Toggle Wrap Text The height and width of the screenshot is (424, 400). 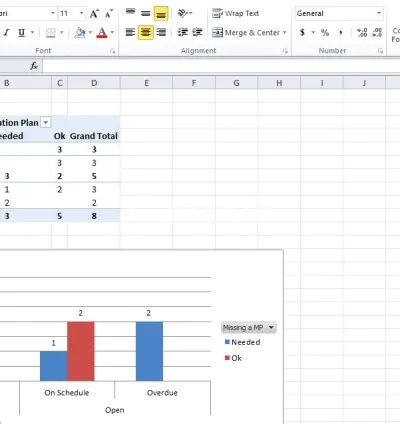point(235,13)
